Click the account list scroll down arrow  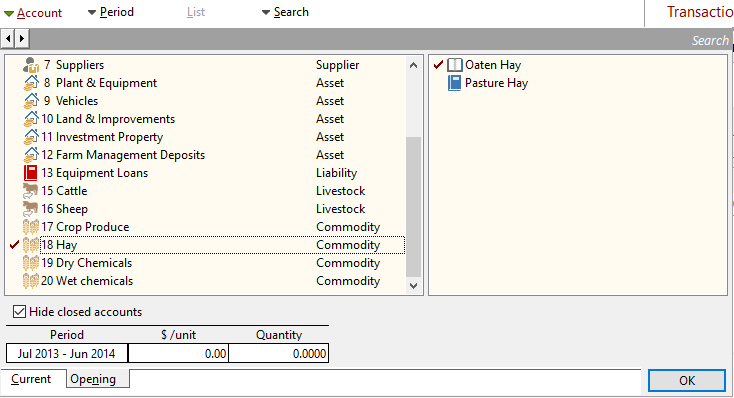pyautogui.click(x=413, y=285)
